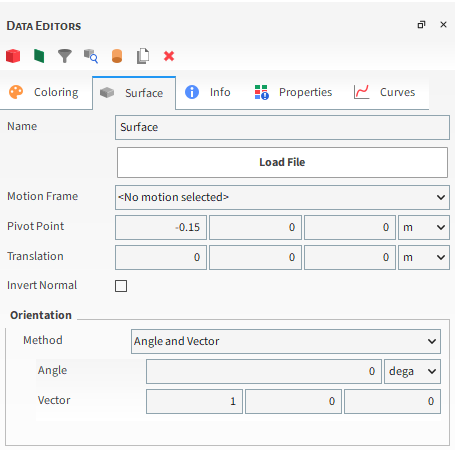Image resolution: width=455 pixels, height=450 pixels.
Task: Open the Motion Frame dropdown
Action: click(282, 197)
